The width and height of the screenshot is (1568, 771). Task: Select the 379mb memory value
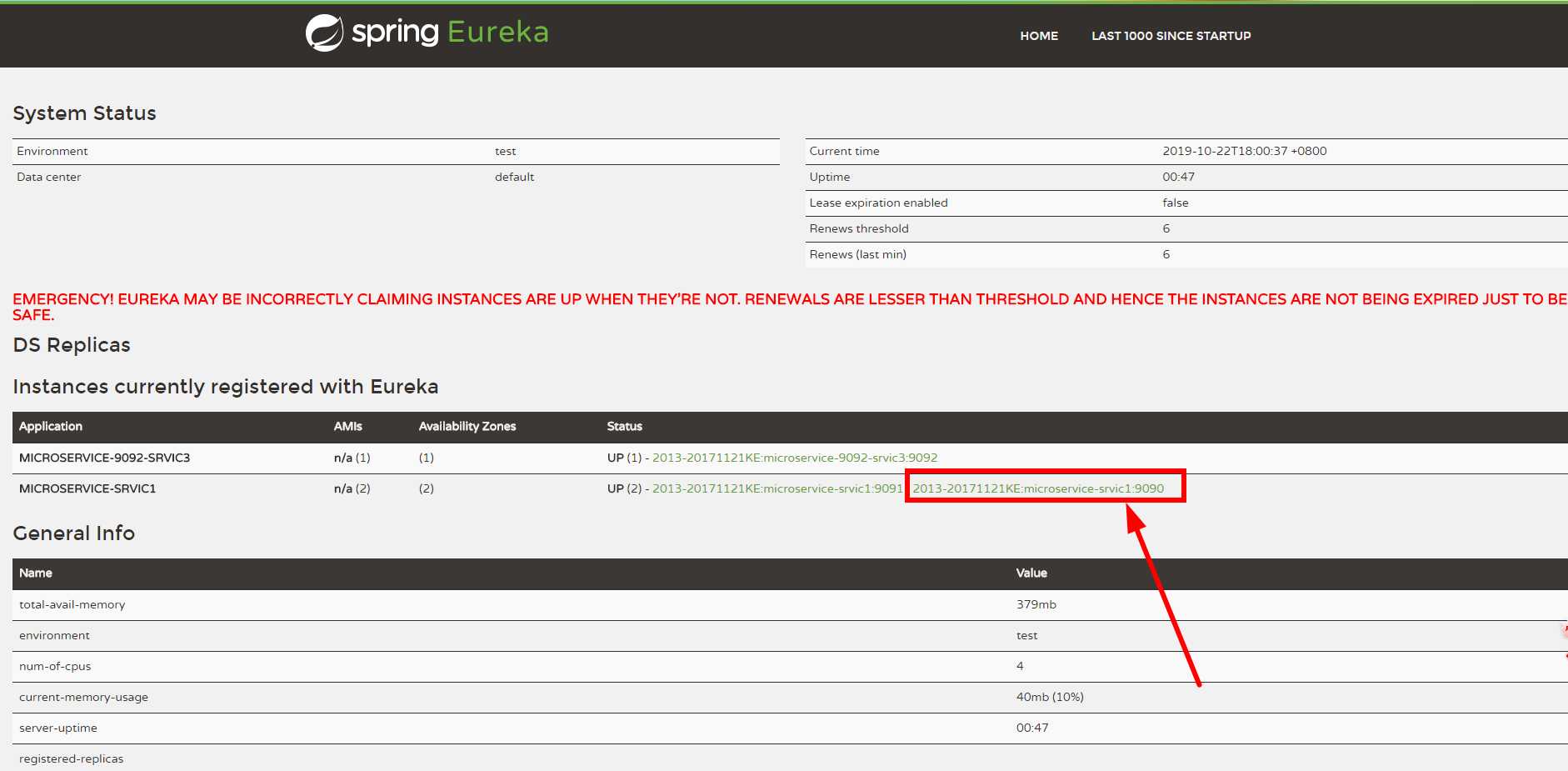coord(1036,604)
